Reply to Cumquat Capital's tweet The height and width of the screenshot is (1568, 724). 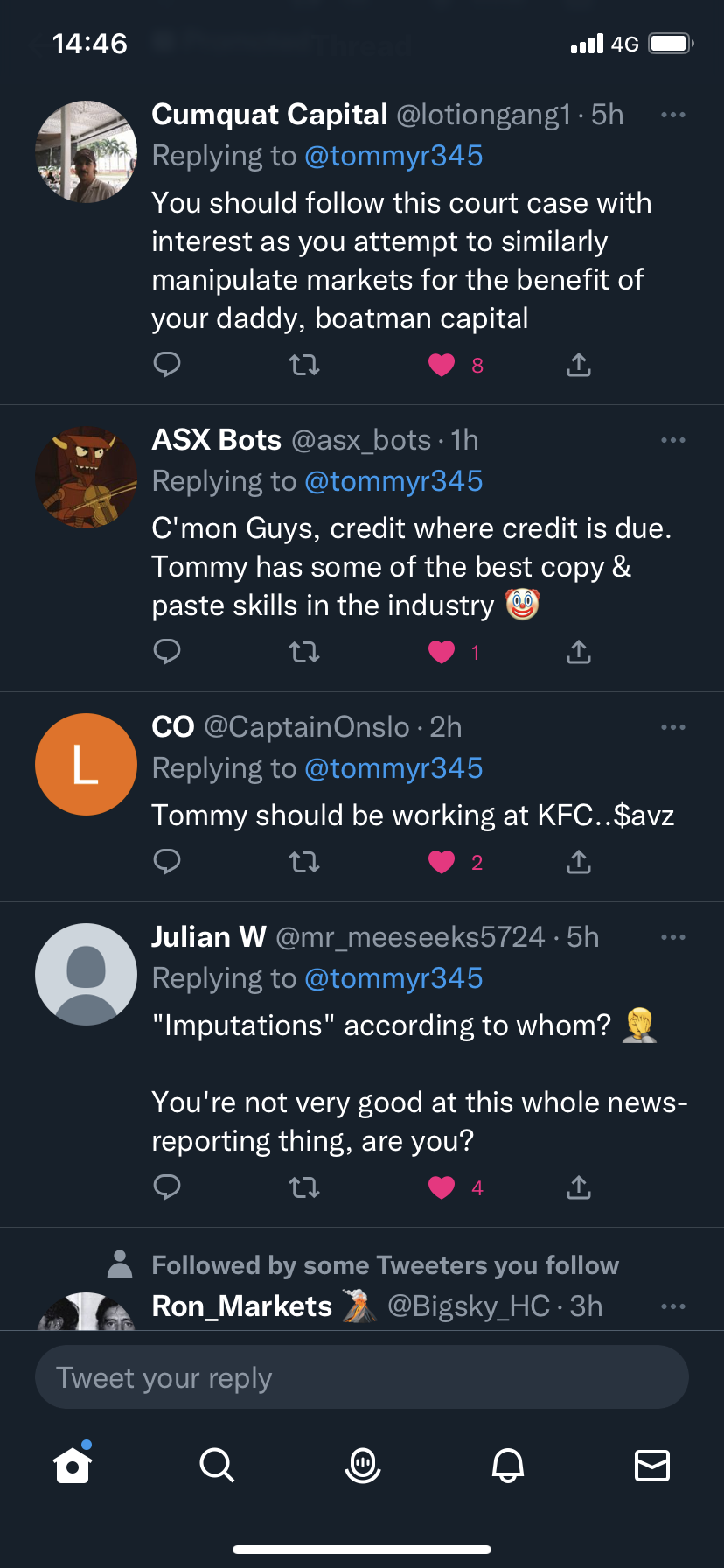[x=166, y=364]
